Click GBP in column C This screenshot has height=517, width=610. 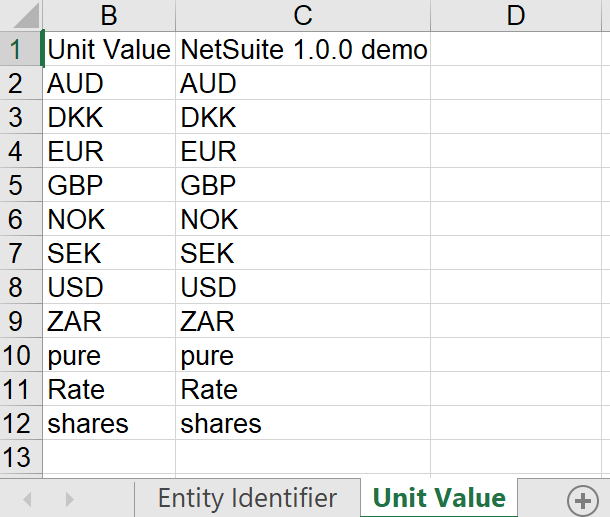pos(303,185)
